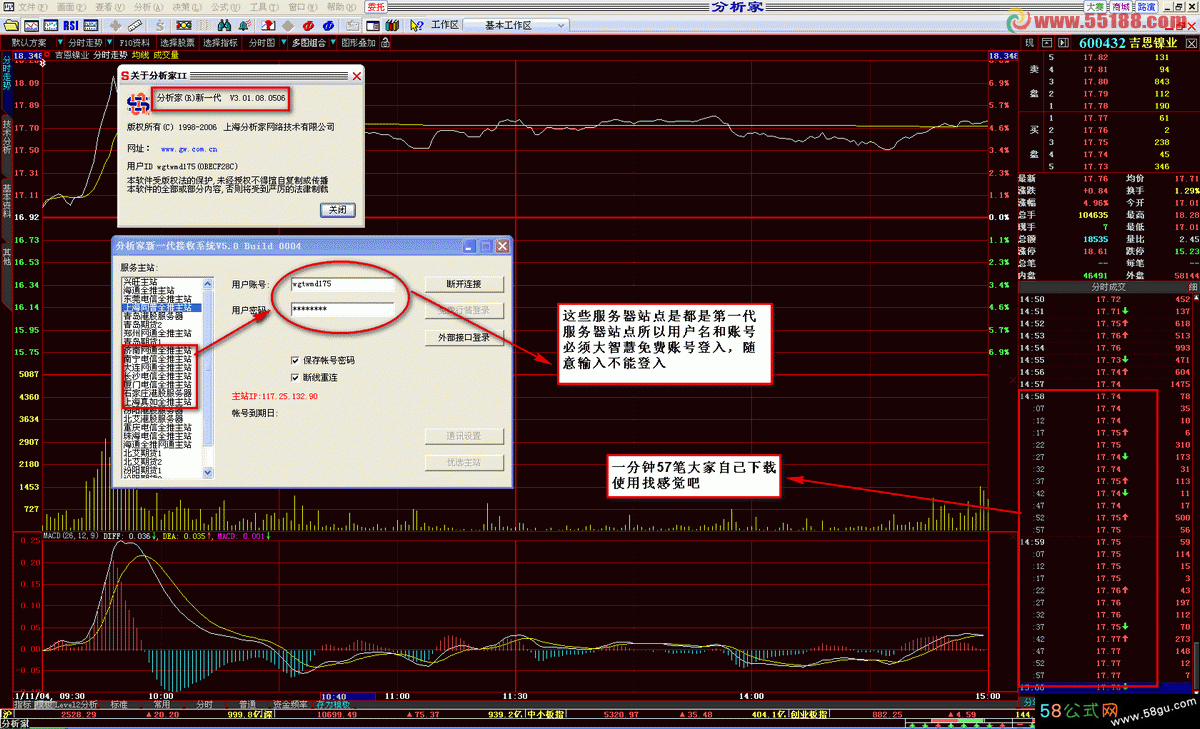Click the 创业板指 index in status bar
Screen dimensions: 1200x729
(811, 715)
